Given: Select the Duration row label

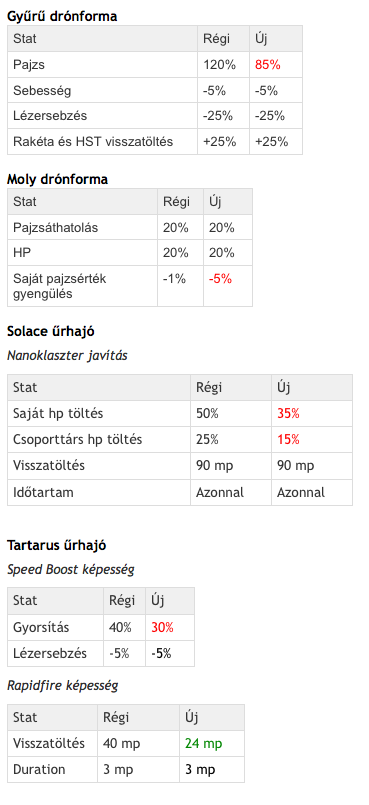Looking at the screenshot, I should click(39, 770).
